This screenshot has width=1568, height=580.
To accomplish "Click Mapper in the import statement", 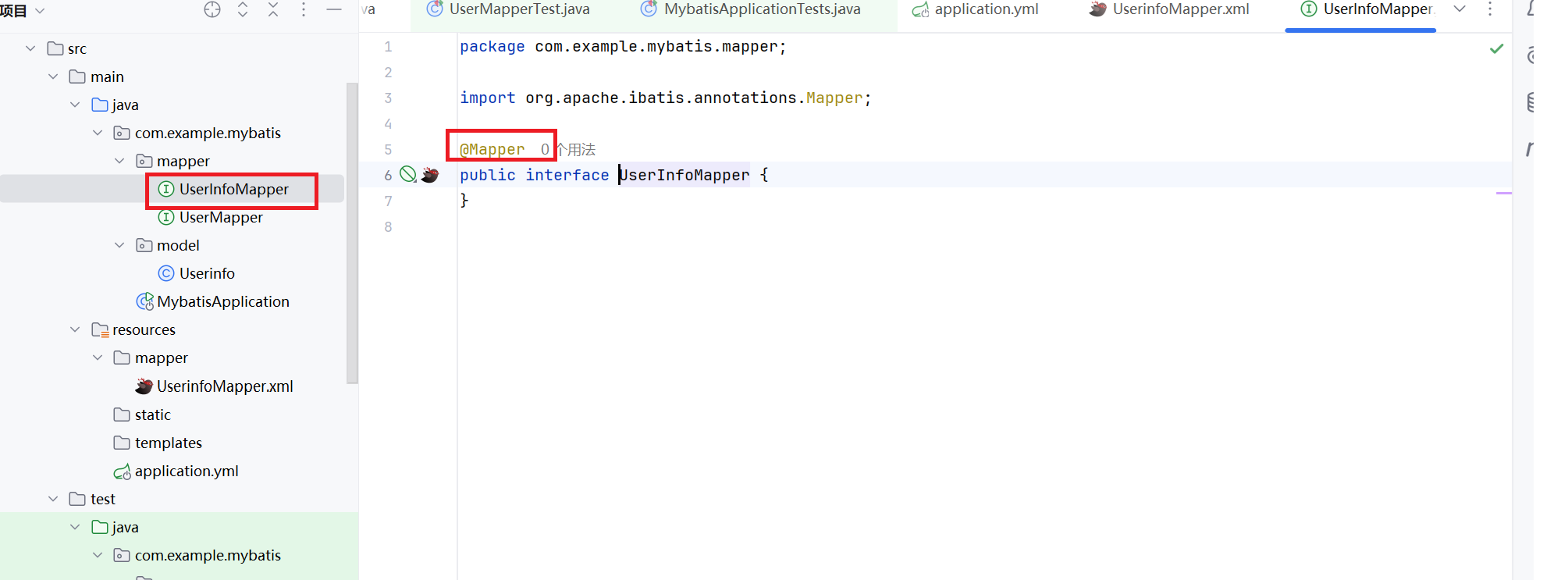I will 834,98.
